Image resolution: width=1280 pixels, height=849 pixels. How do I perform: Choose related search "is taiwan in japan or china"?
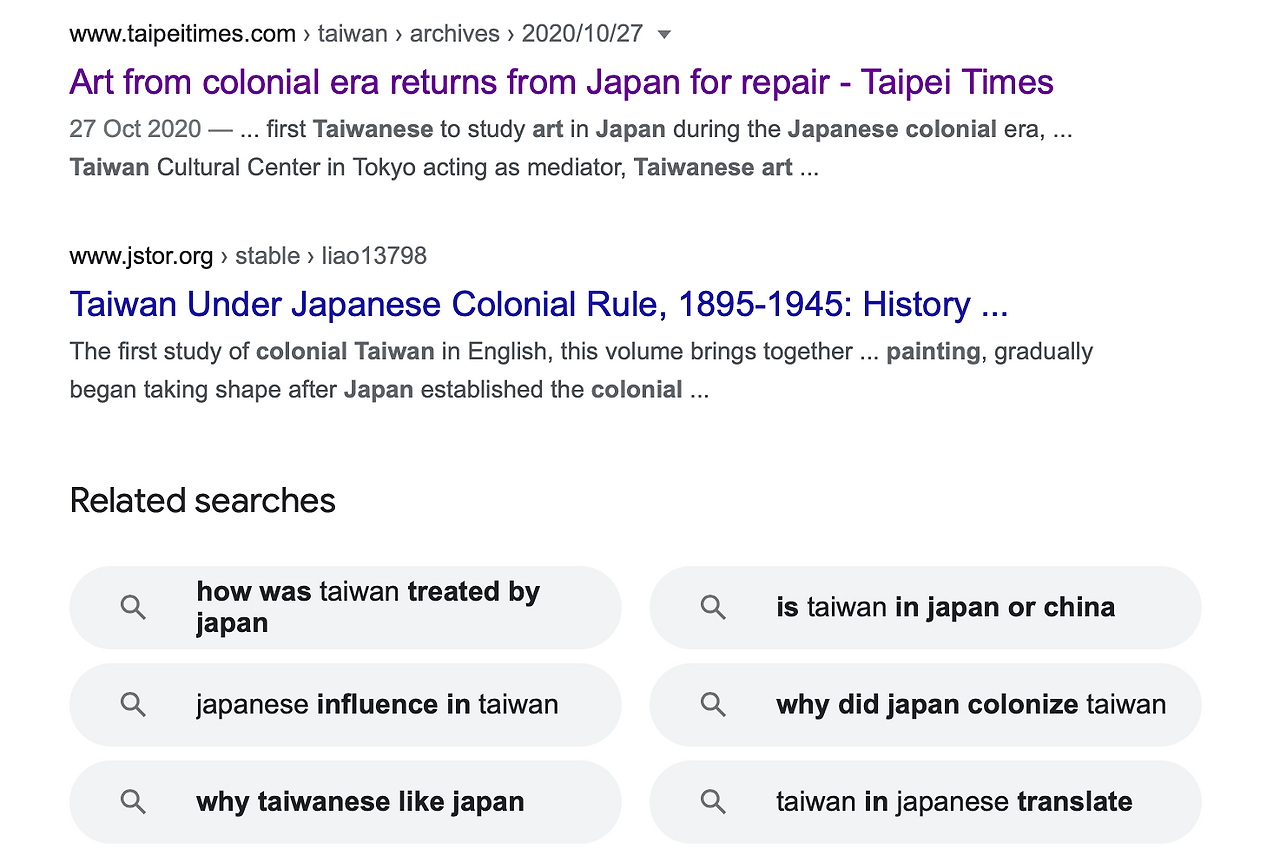(x=945, y=607)
